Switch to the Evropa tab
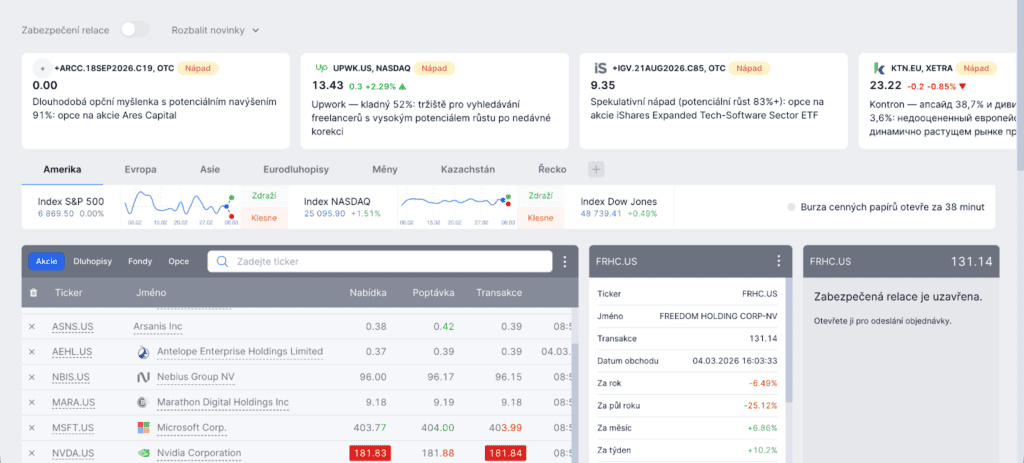 pyautogui.click(x=140, y=170)
